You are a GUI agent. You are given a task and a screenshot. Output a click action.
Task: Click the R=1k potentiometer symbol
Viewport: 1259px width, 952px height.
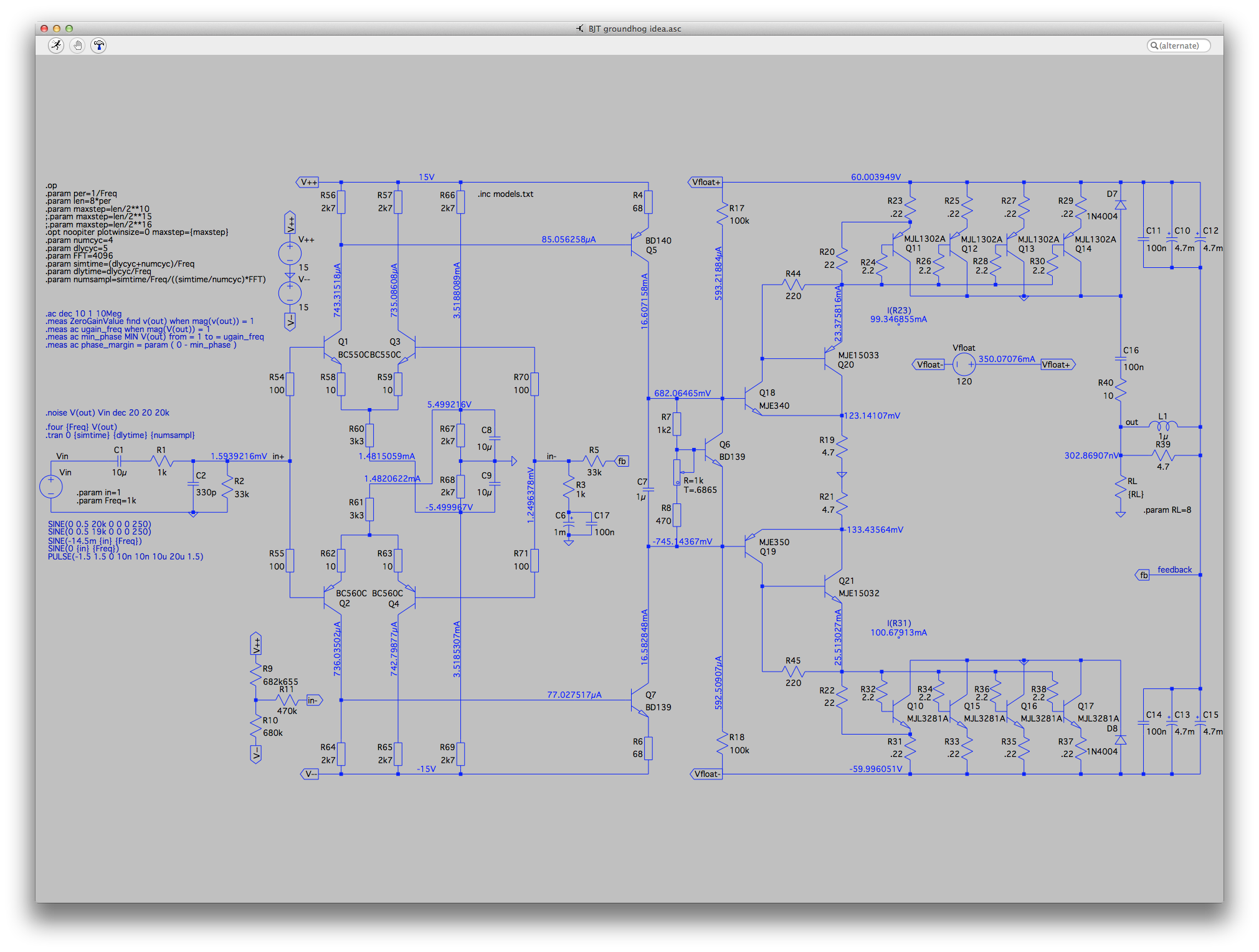click(678, 472)
